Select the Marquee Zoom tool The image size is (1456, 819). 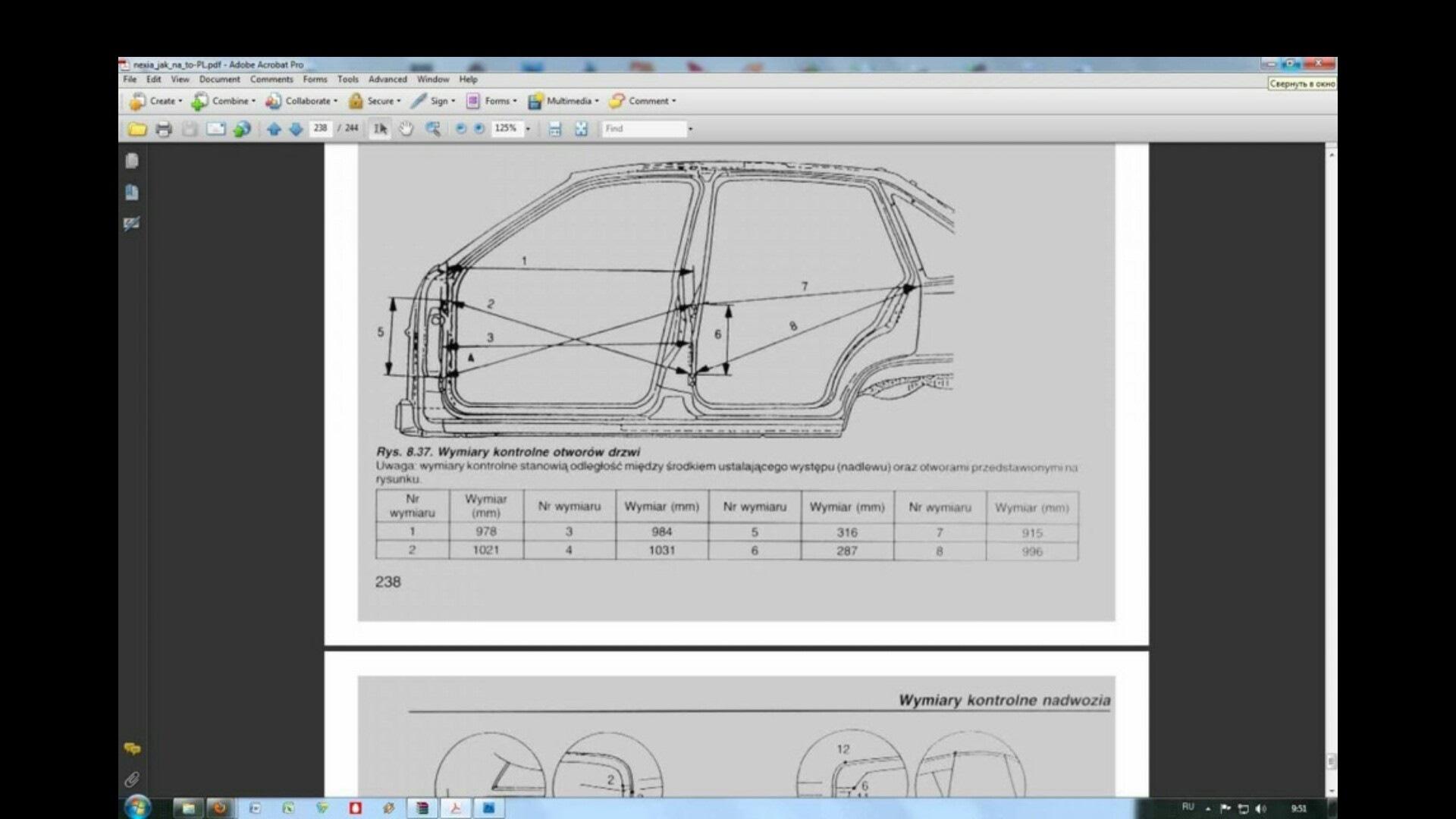[x=433, y=129]
